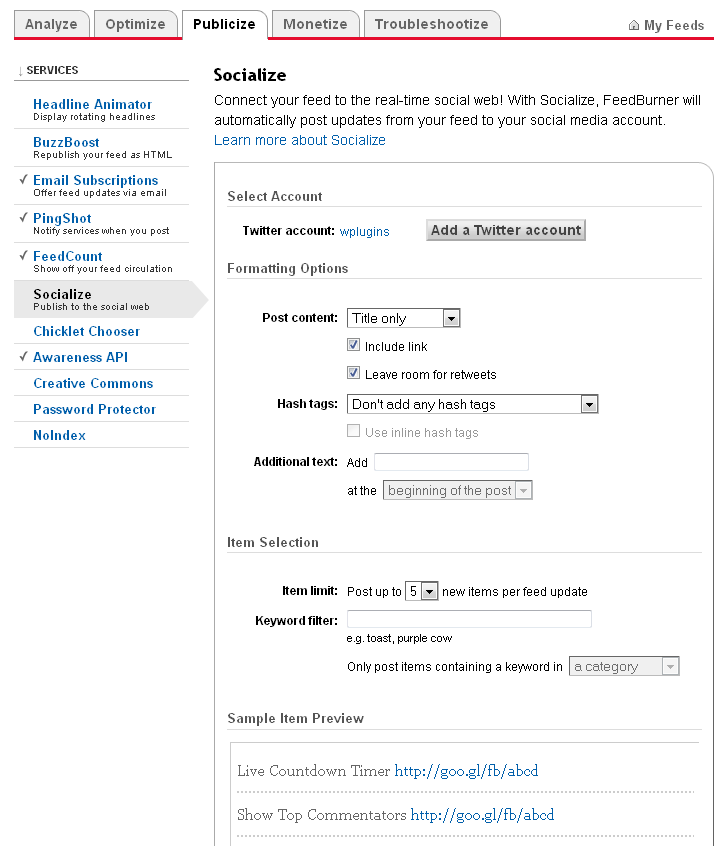724x846 pixels.
Task: Open the Monetize tab
Action: pyautogui.click(x=315, y=25)
